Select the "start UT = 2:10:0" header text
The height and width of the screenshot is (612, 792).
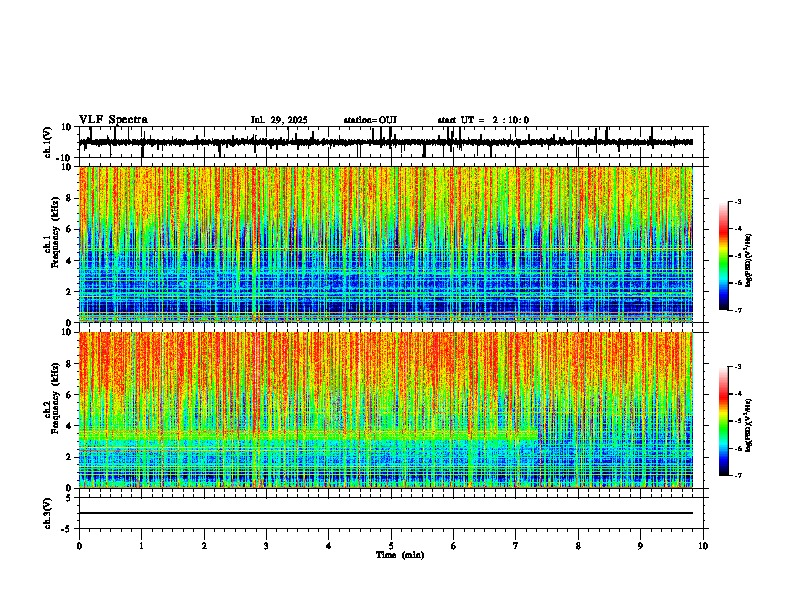[483, 120]
